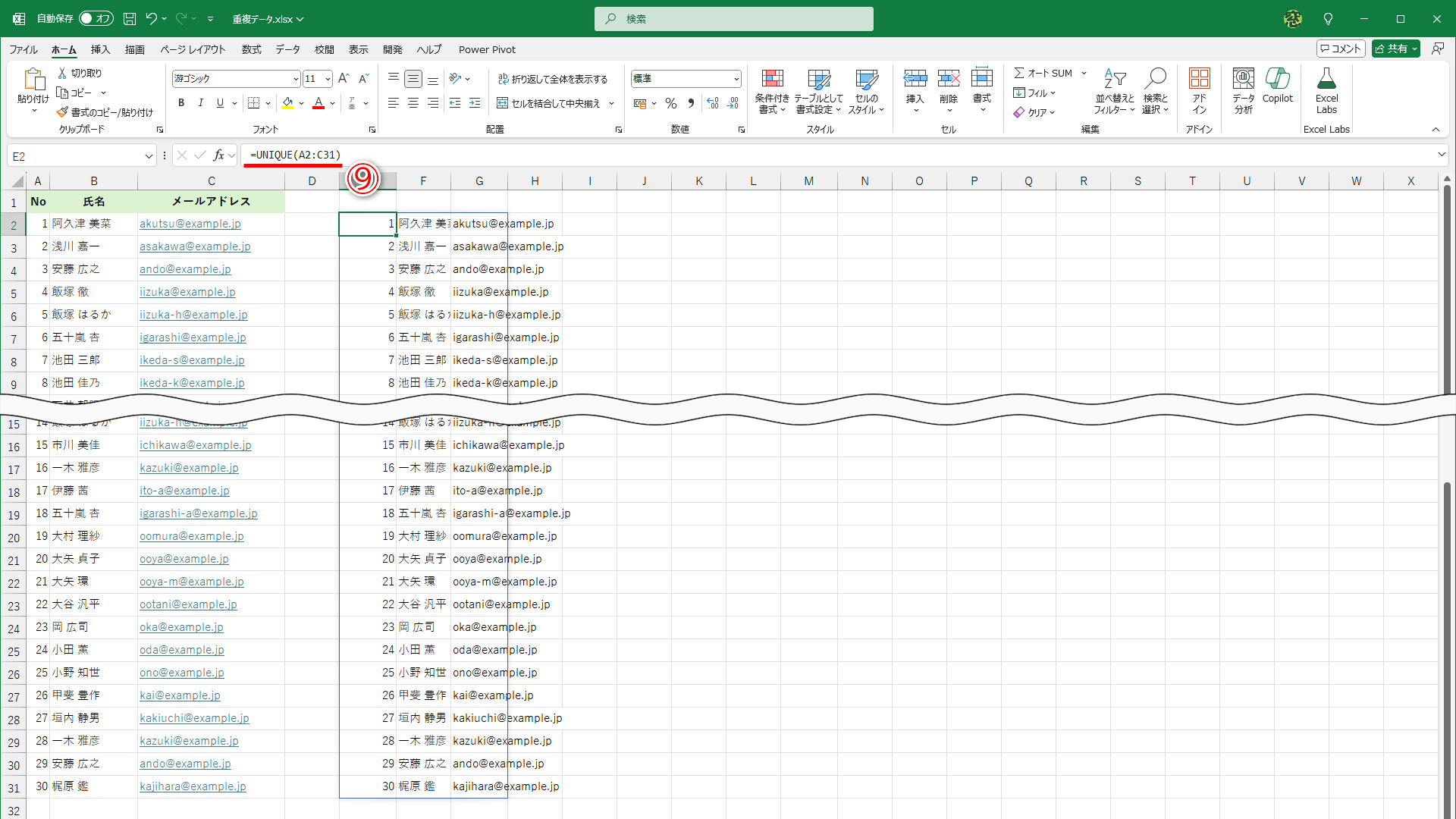This screenshot has height=819, width=1456.
Task: Click the Insert Function fx icon
Action: click(218, 155)
